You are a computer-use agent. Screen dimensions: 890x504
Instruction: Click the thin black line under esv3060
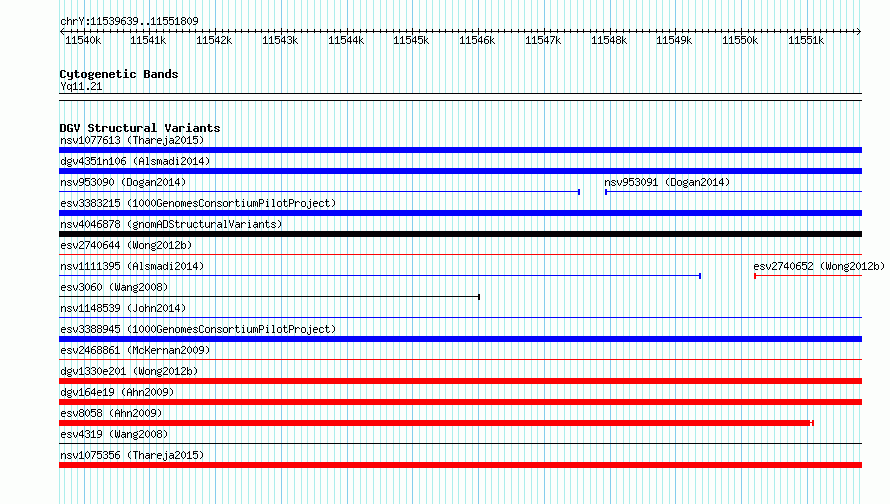(x=269, y=297)
